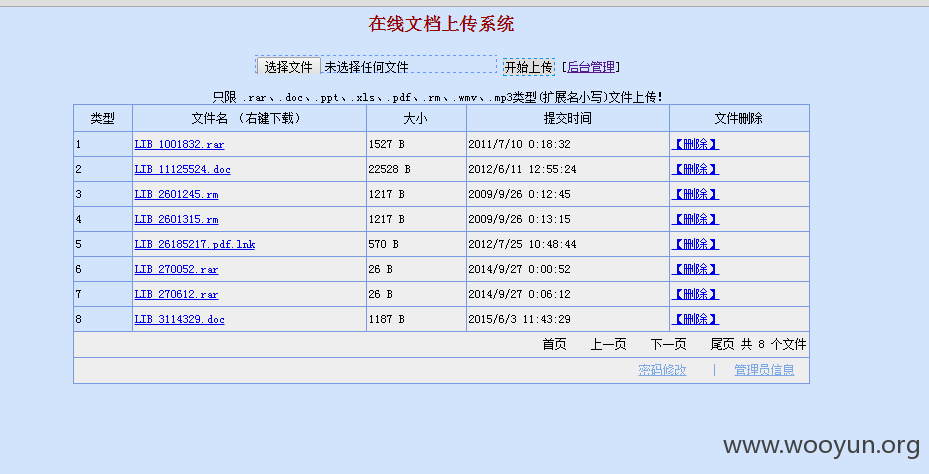This screenshot has width=929, height=474.
Task: Go to 首页 first page
Action: (x=555, y=344)
